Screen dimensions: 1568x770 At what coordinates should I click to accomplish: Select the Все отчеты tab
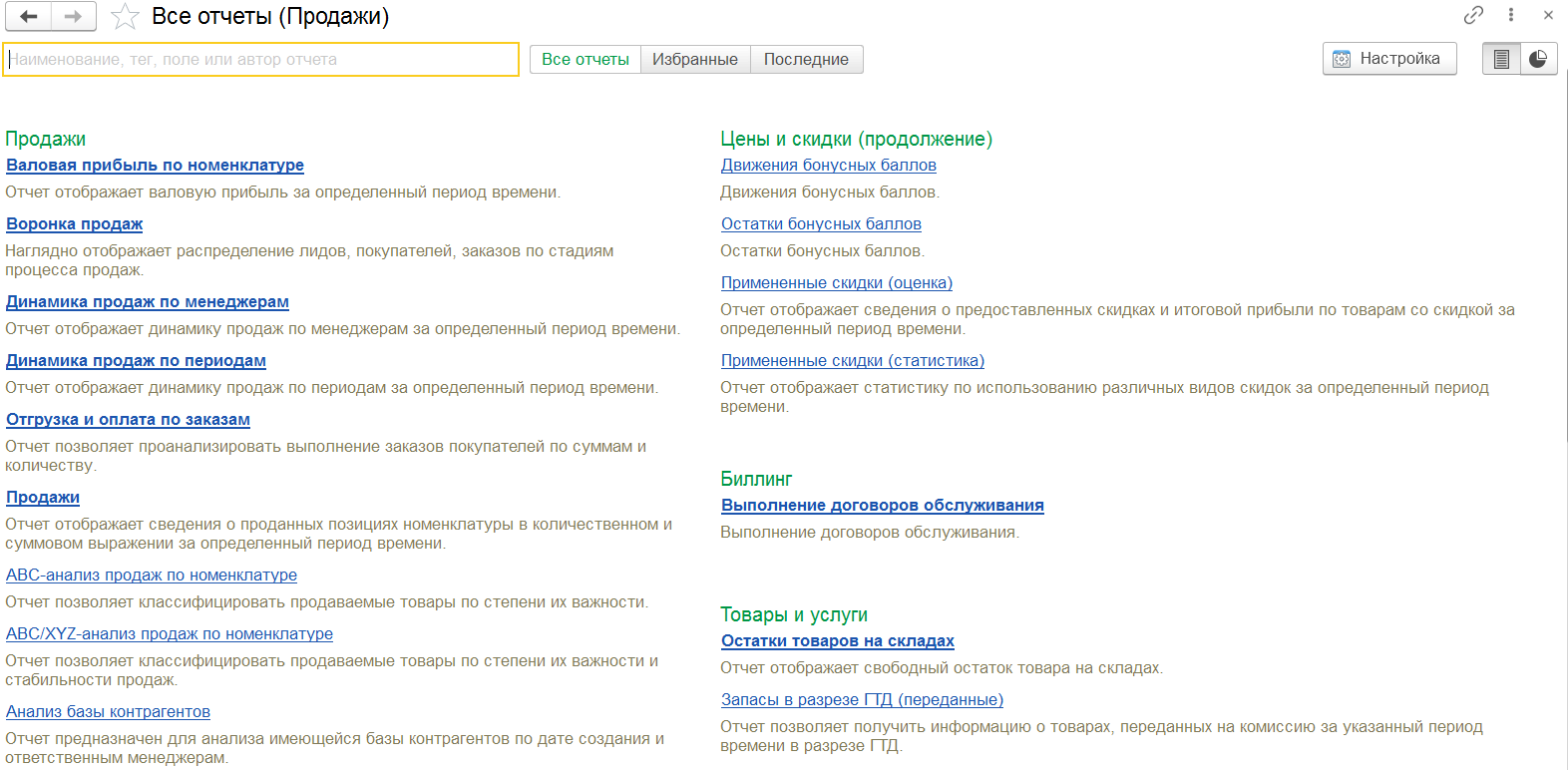click(586, 59)
